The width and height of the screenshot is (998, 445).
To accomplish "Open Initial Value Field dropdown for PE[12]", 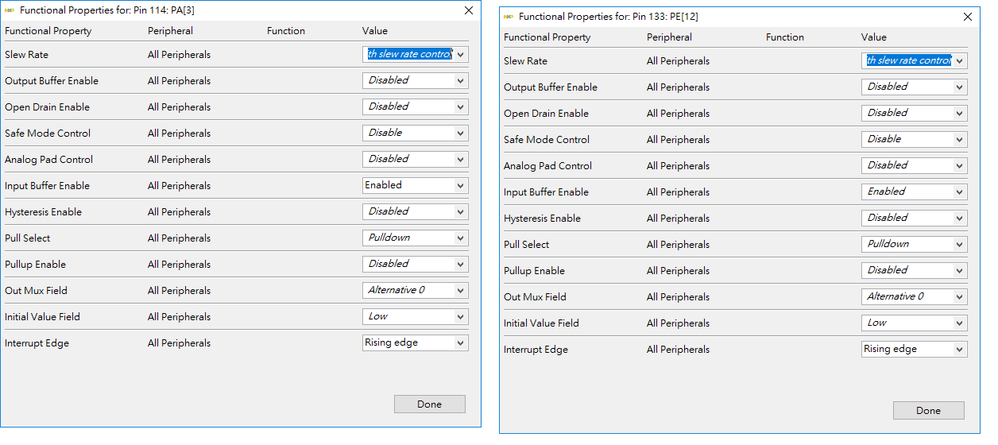I will [960, 323].
